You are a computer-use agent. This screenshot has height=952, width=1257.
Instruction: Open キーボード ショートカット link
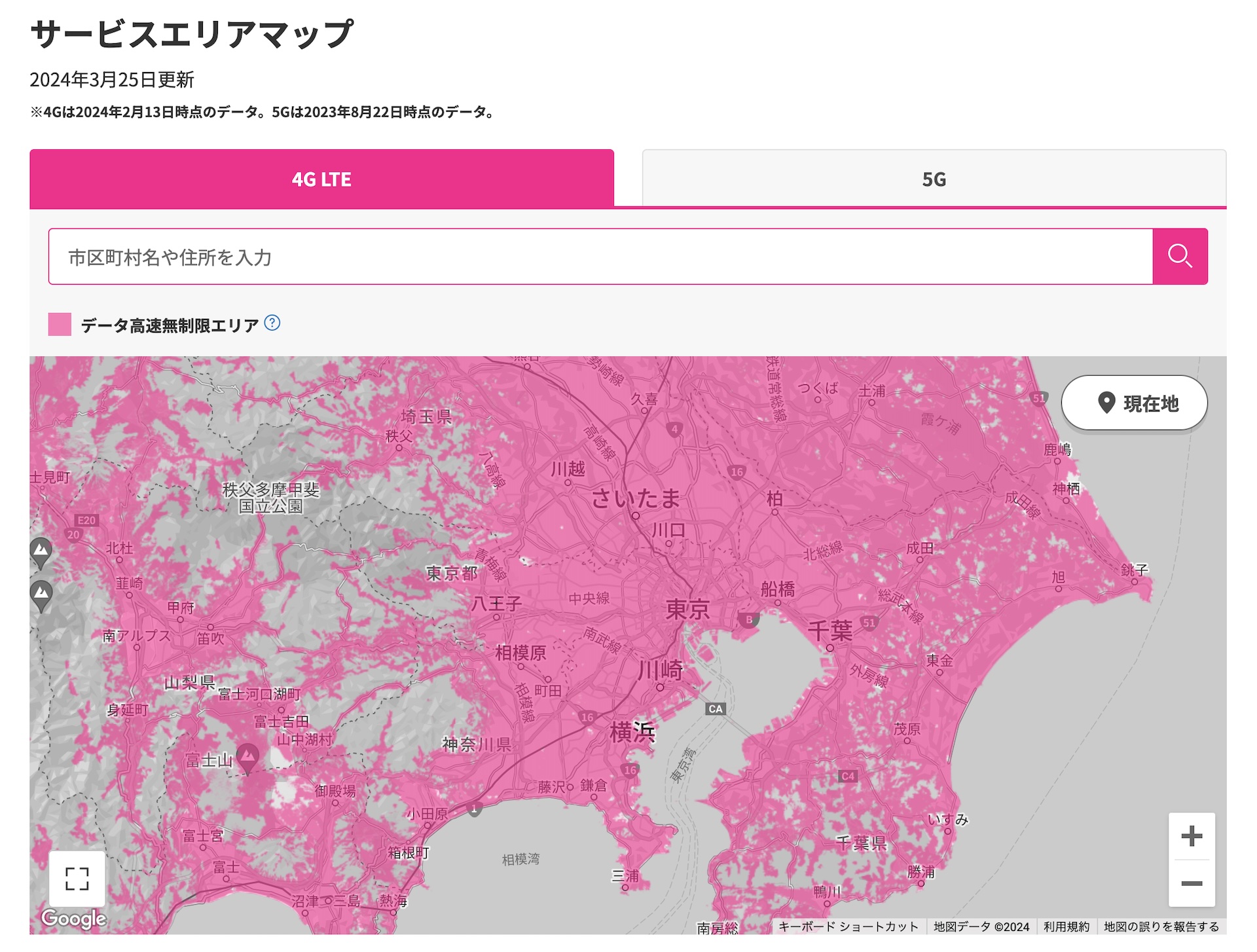(848, 926)
